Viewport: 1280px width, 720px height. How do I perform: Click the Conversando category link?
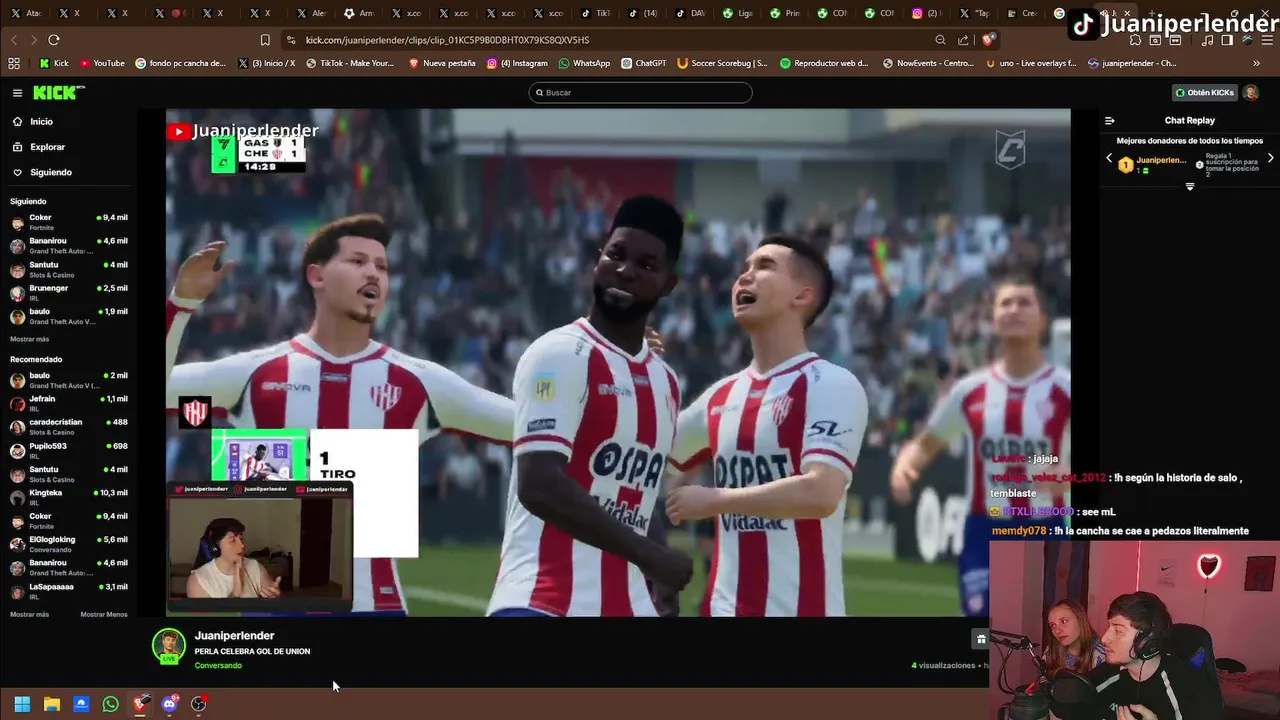[218, 666]
